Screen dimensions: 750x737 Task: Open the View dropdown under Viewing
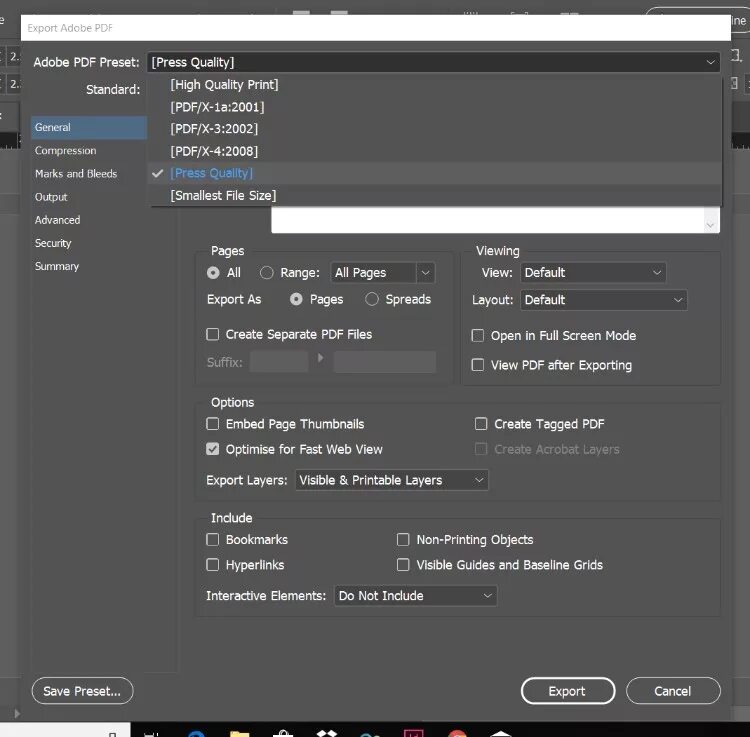593,273
